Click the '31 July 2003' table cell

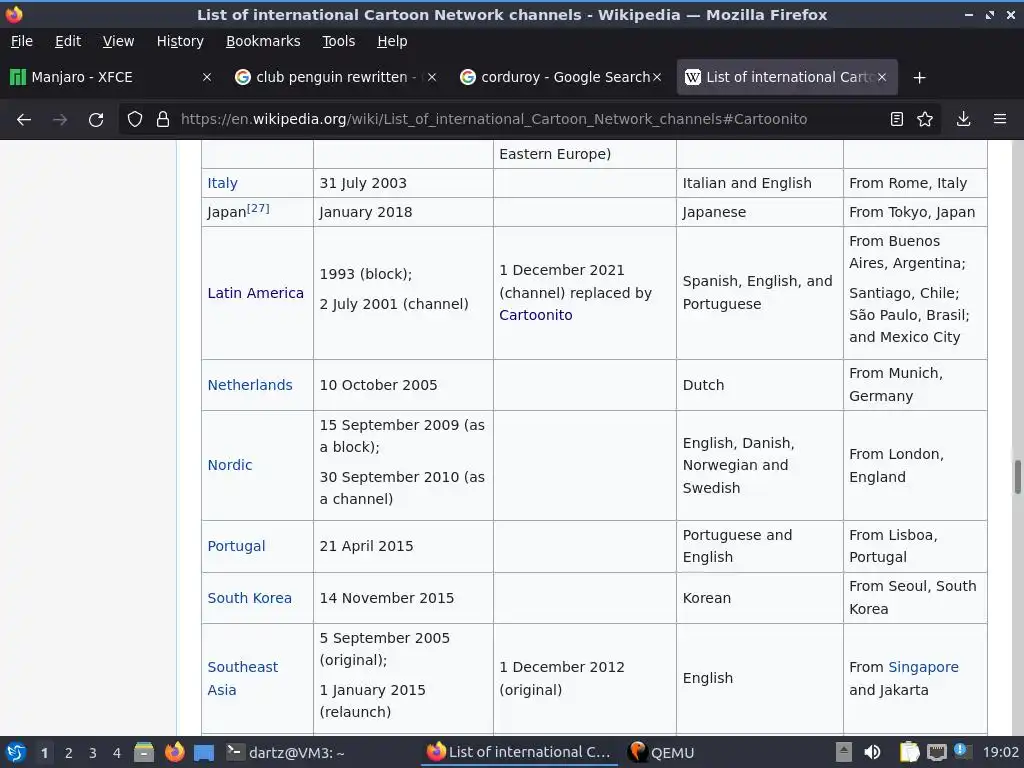(403, 184)
